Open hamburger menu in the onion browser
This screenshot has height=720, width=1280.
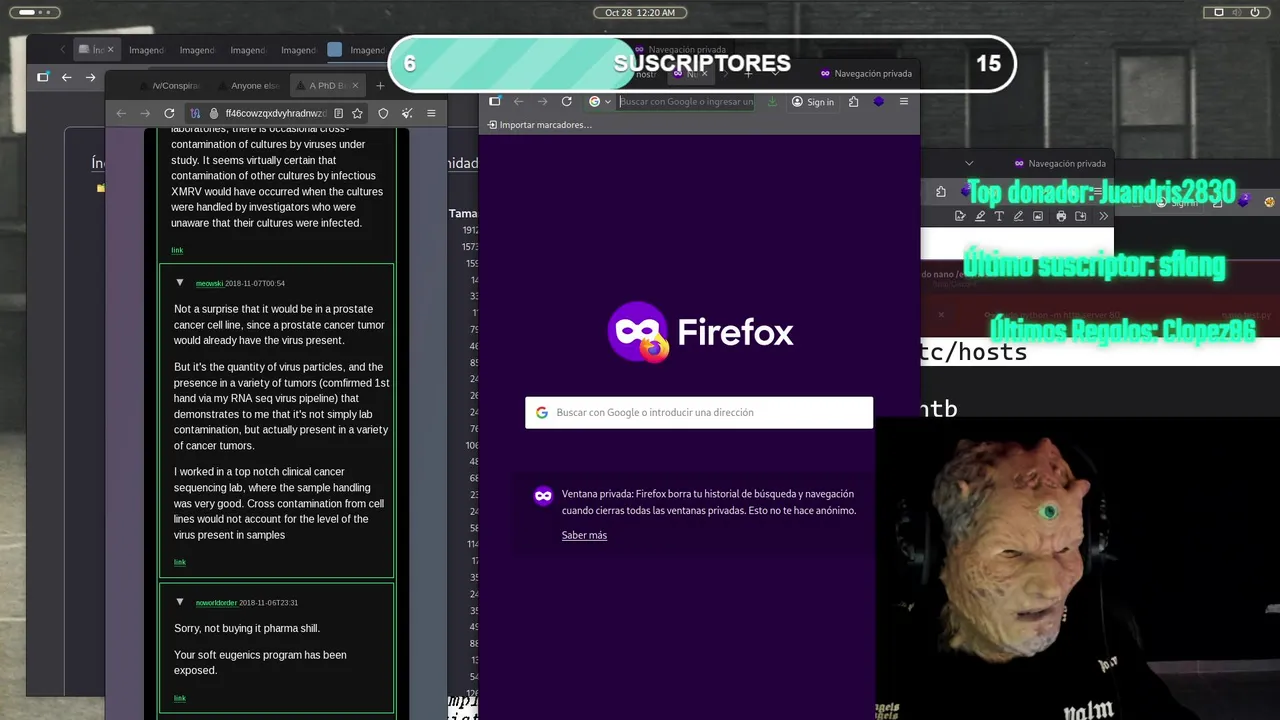431,113
